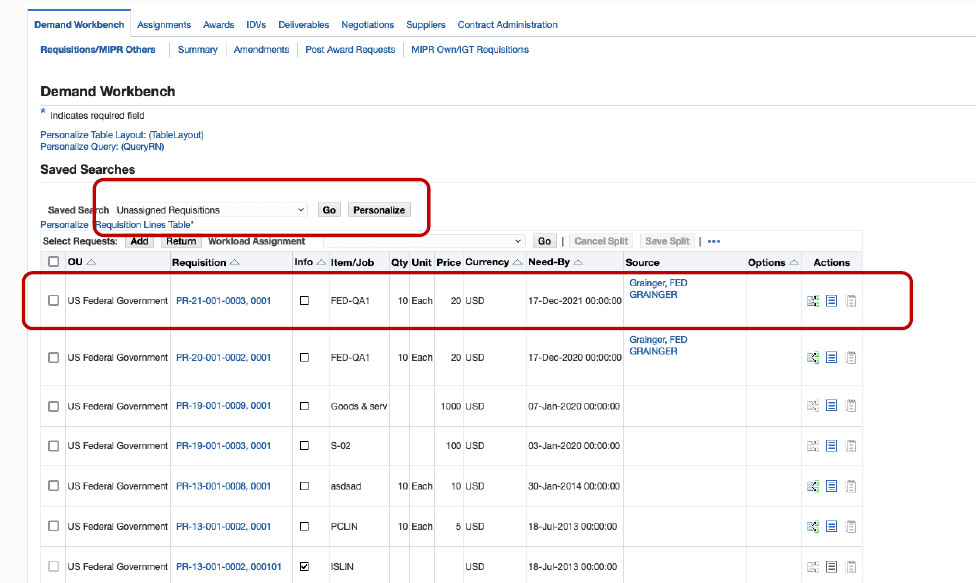Click clipboard icon for PR-20-001-0002 row
The width and height of the screenshot is (976, 583).
pos(851,358)
